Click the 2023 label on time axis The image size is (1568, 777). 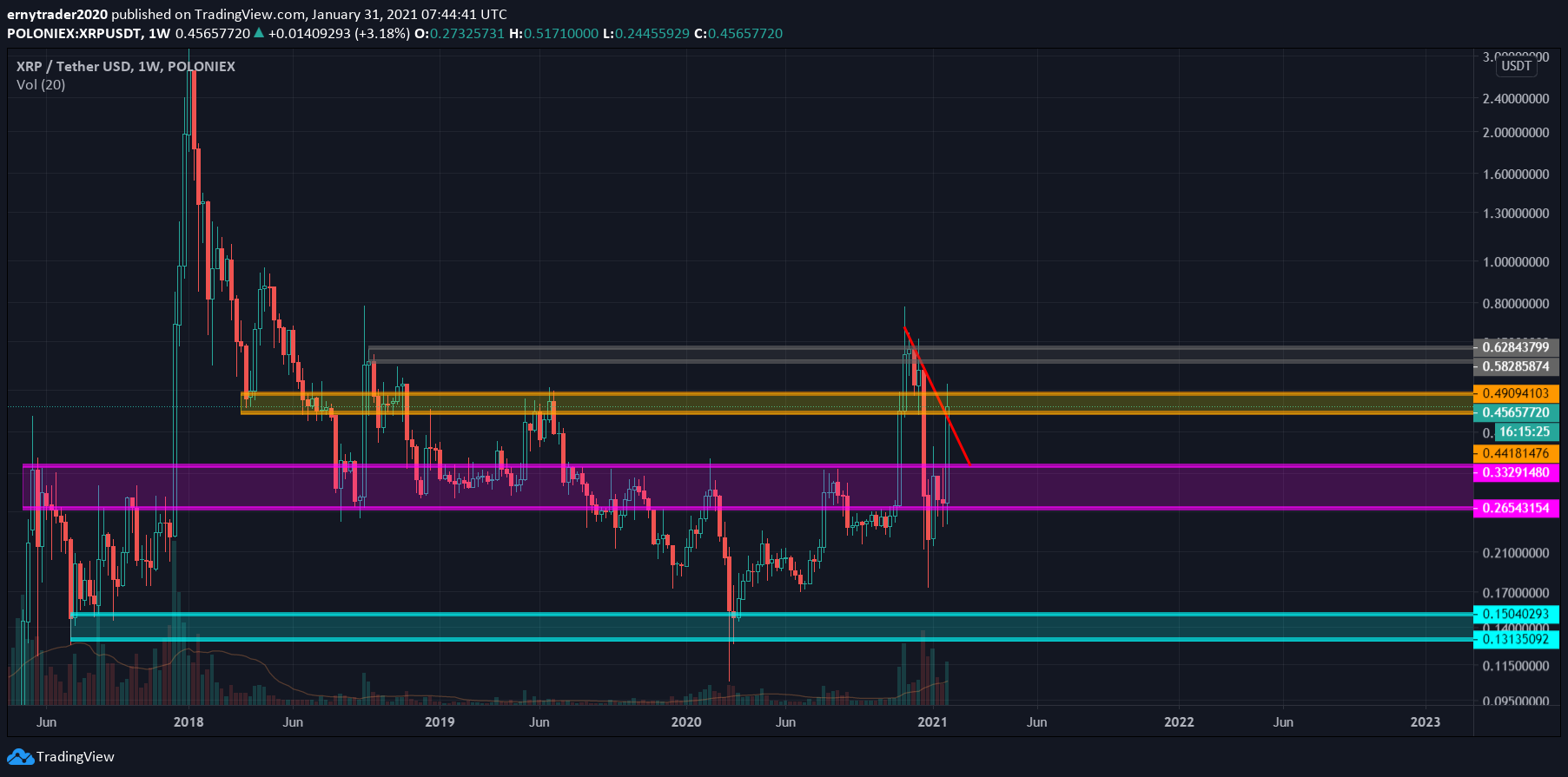[x=1425, y=722]
